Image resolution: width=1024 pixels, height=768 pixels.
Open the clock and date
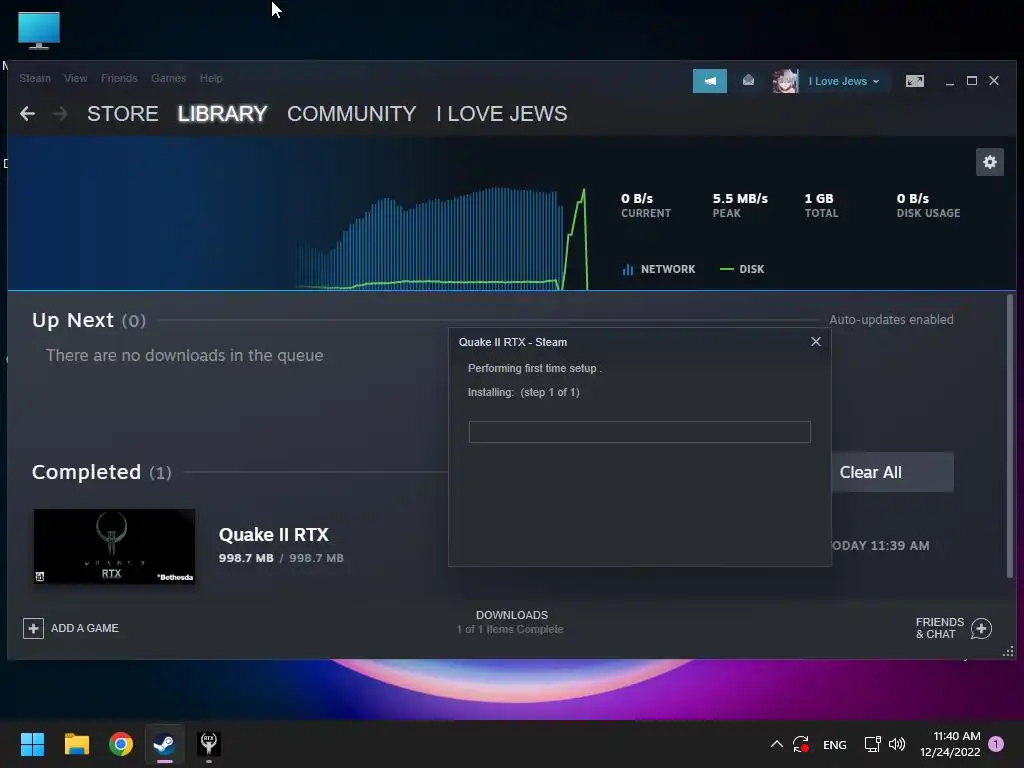pyautogui.click(x=950, y=744)
